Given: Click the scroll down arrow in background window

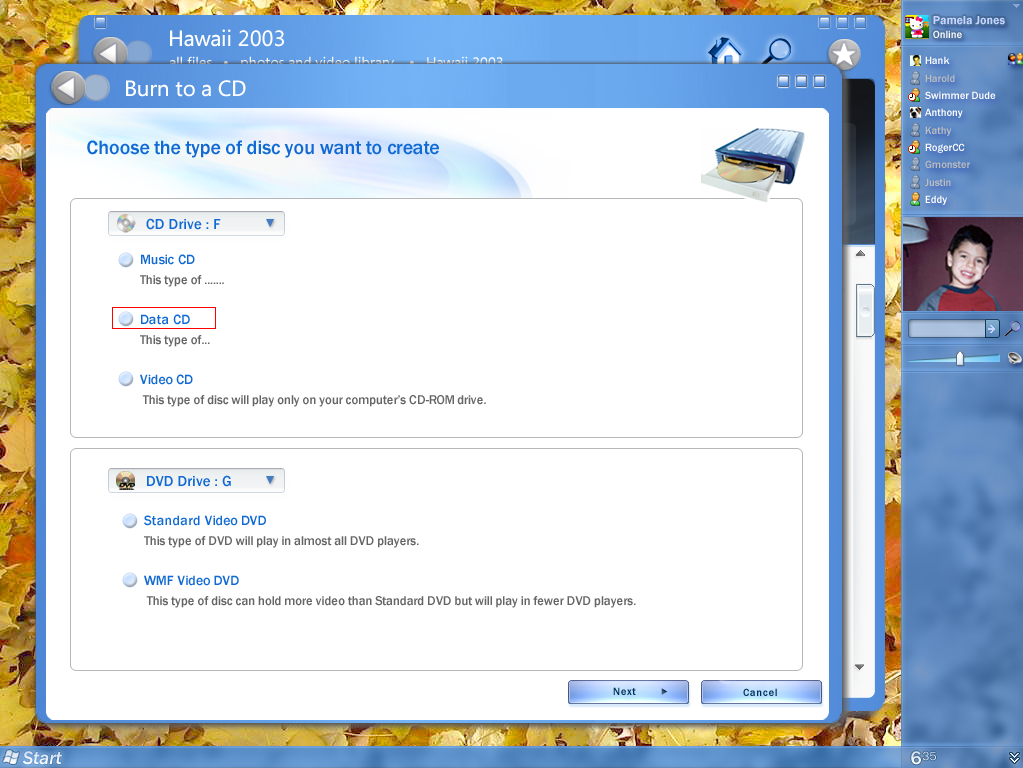Looking at the screenshot, I should 859,667.
